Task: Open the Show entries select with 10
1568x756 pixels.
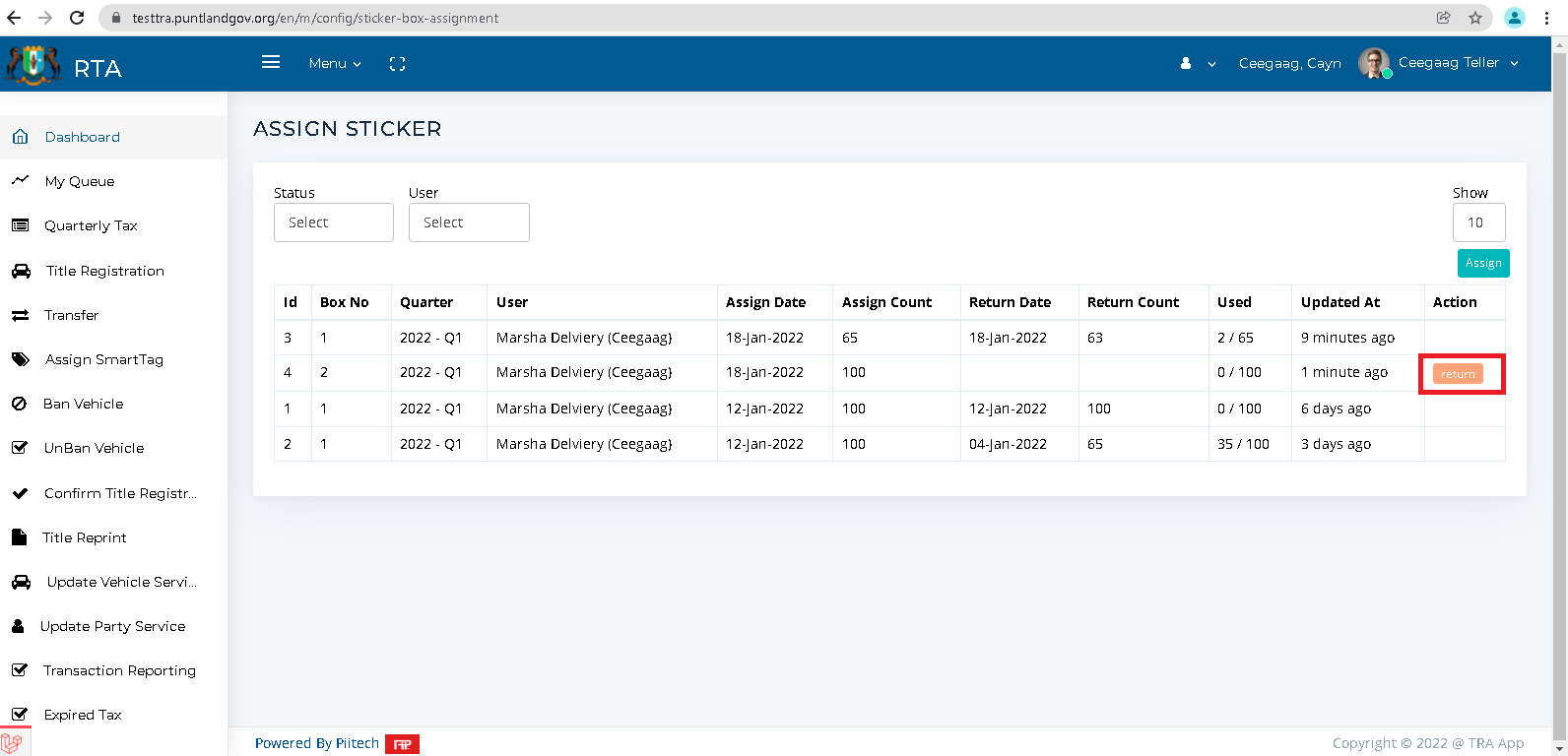Action: (1478, 222)
